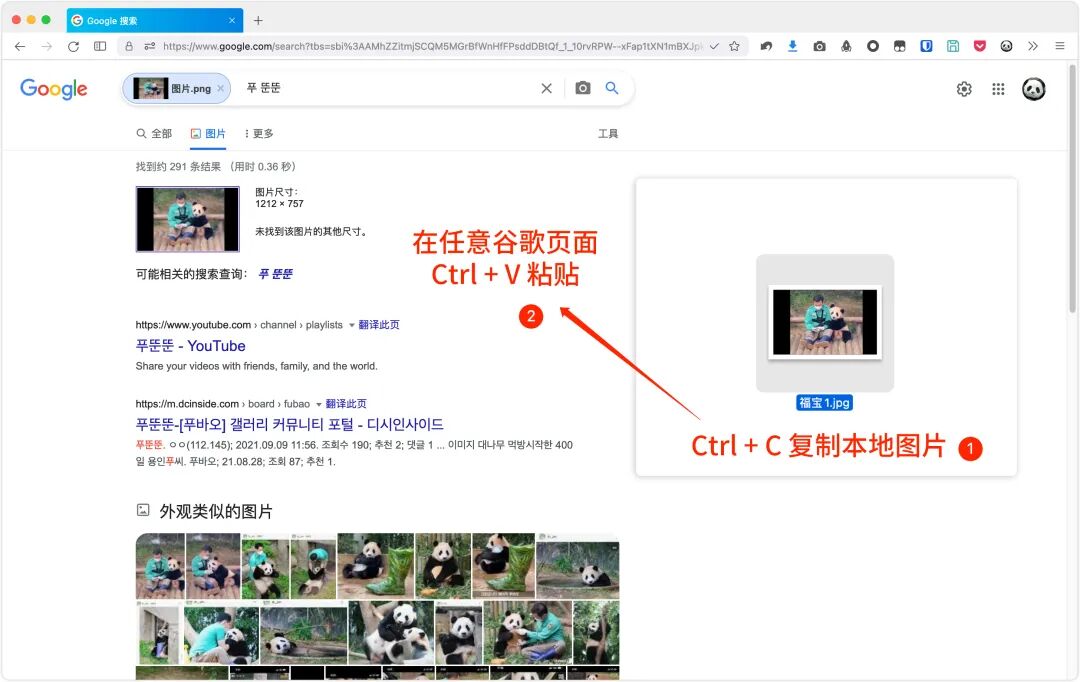Select the 图片 results tab

(x=208, y=134)
